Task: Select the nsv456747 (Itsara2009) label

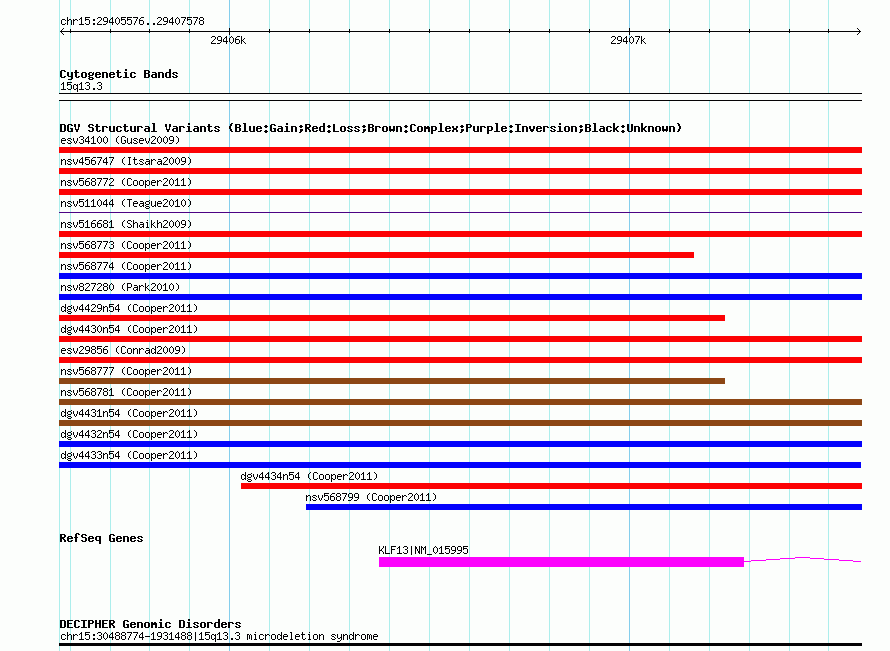Action: [x=126, y=161]
